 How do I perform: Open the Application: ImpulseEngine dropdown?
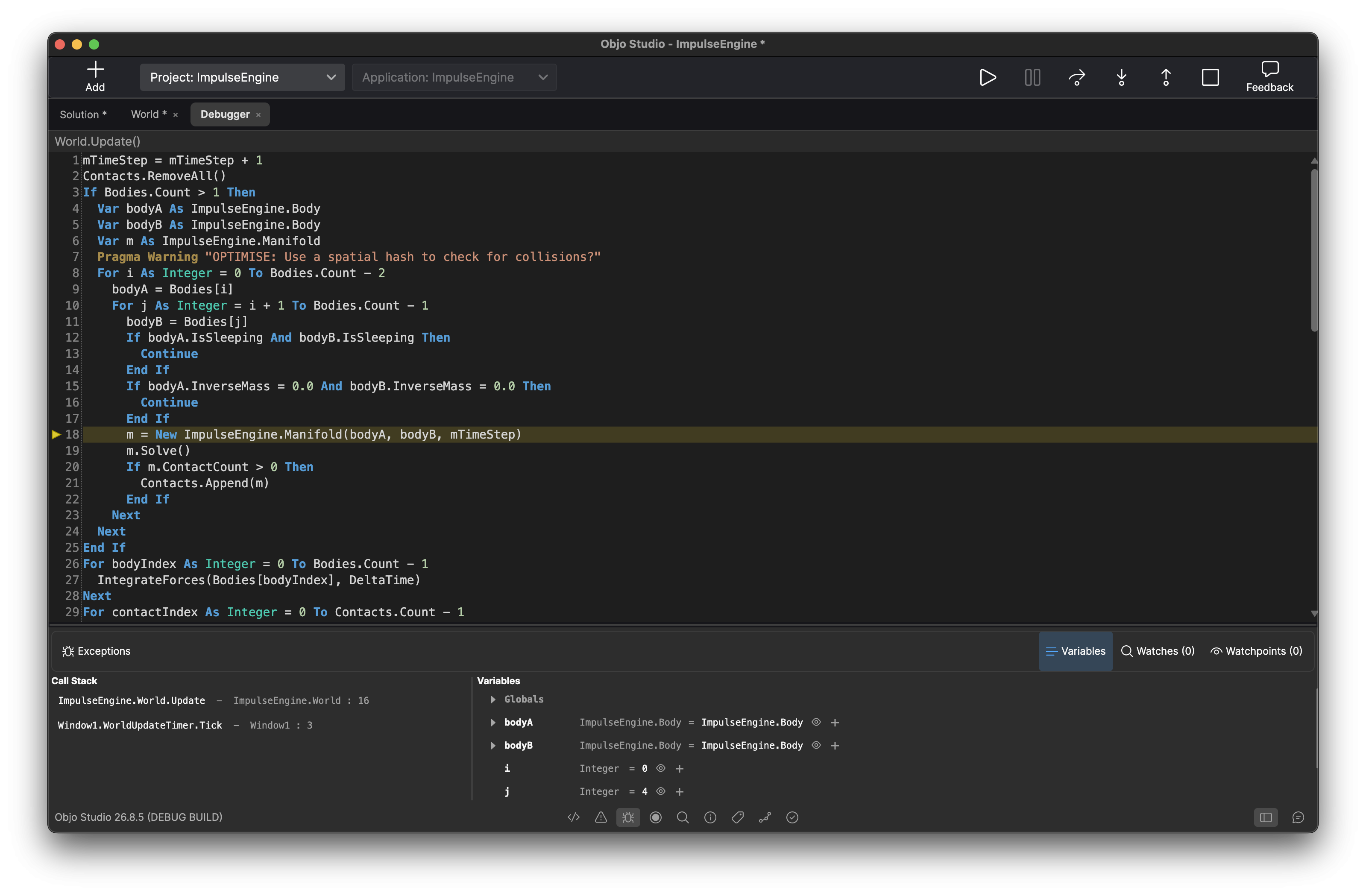point(454,77)
